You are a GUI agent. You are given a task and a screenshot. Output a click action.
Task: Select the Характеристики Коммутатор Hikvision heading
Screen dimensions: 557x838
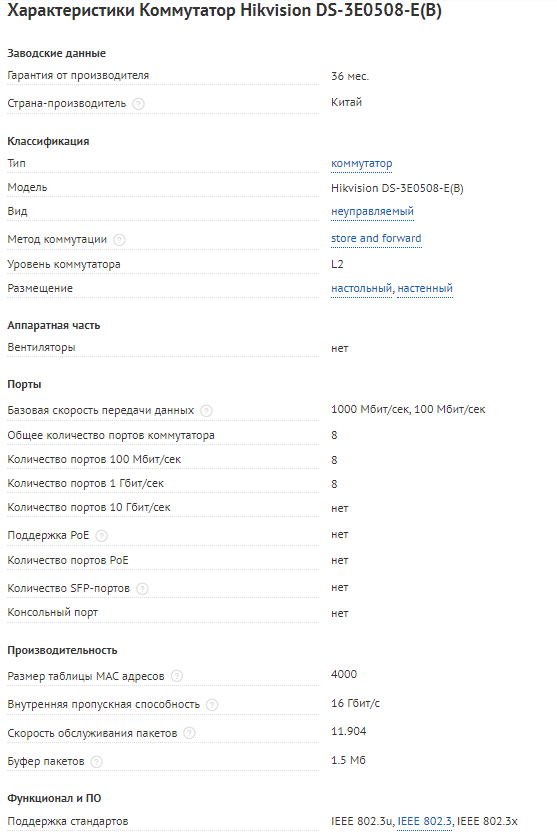click(x=225, y=11)
